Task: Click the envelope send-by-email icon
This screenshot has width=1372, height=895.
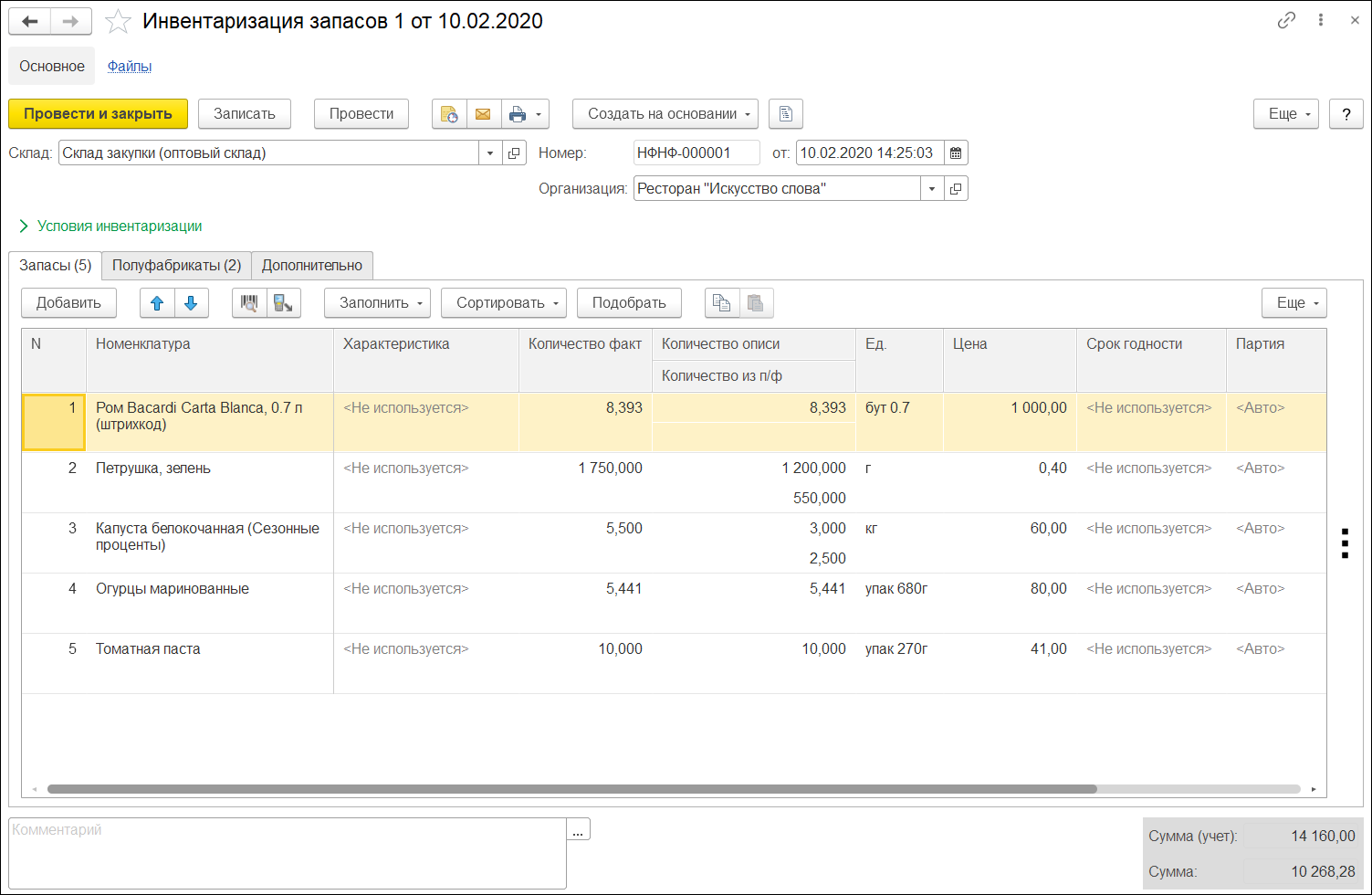Action: 483,114
